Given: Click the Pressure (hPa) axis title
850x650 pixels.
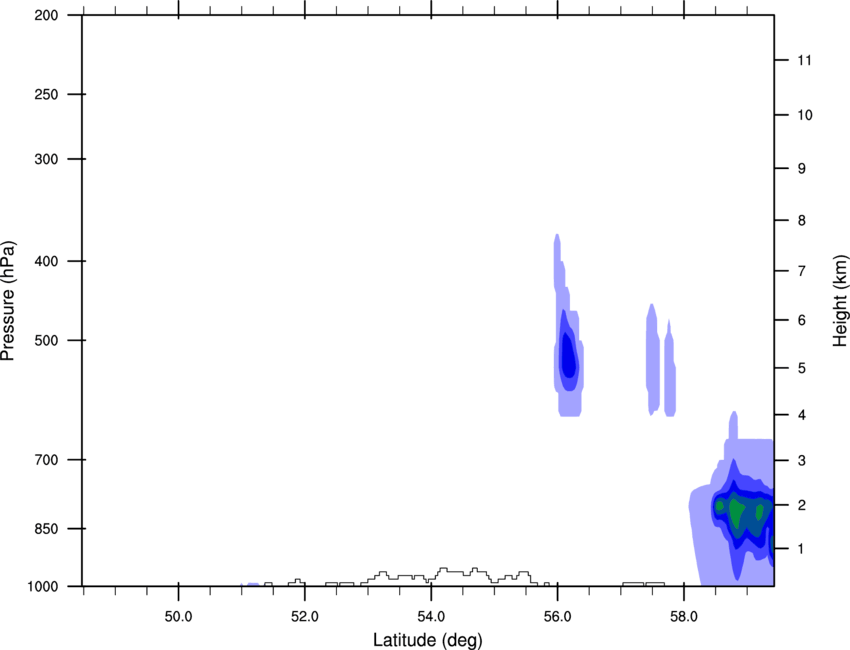Looking at the screenshot, I should tap(8, 301).
